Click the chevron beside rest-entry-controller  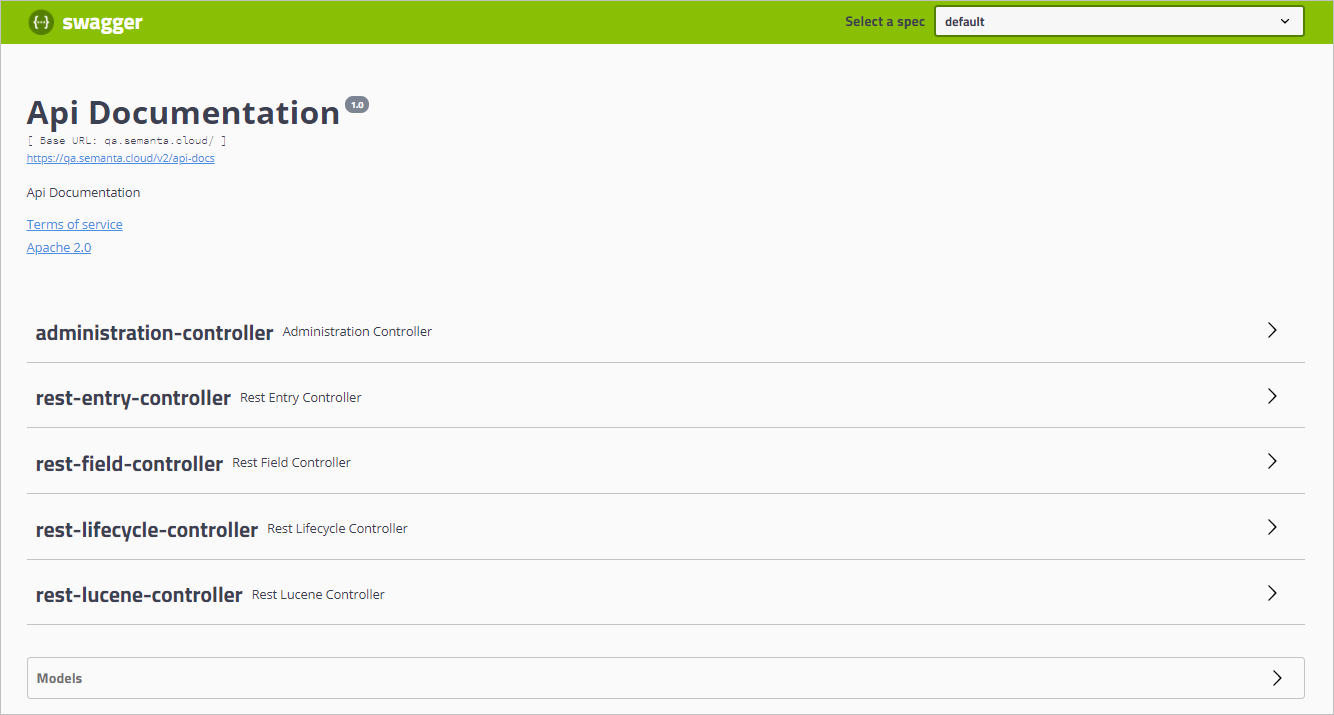click(x=1272, y=396)
